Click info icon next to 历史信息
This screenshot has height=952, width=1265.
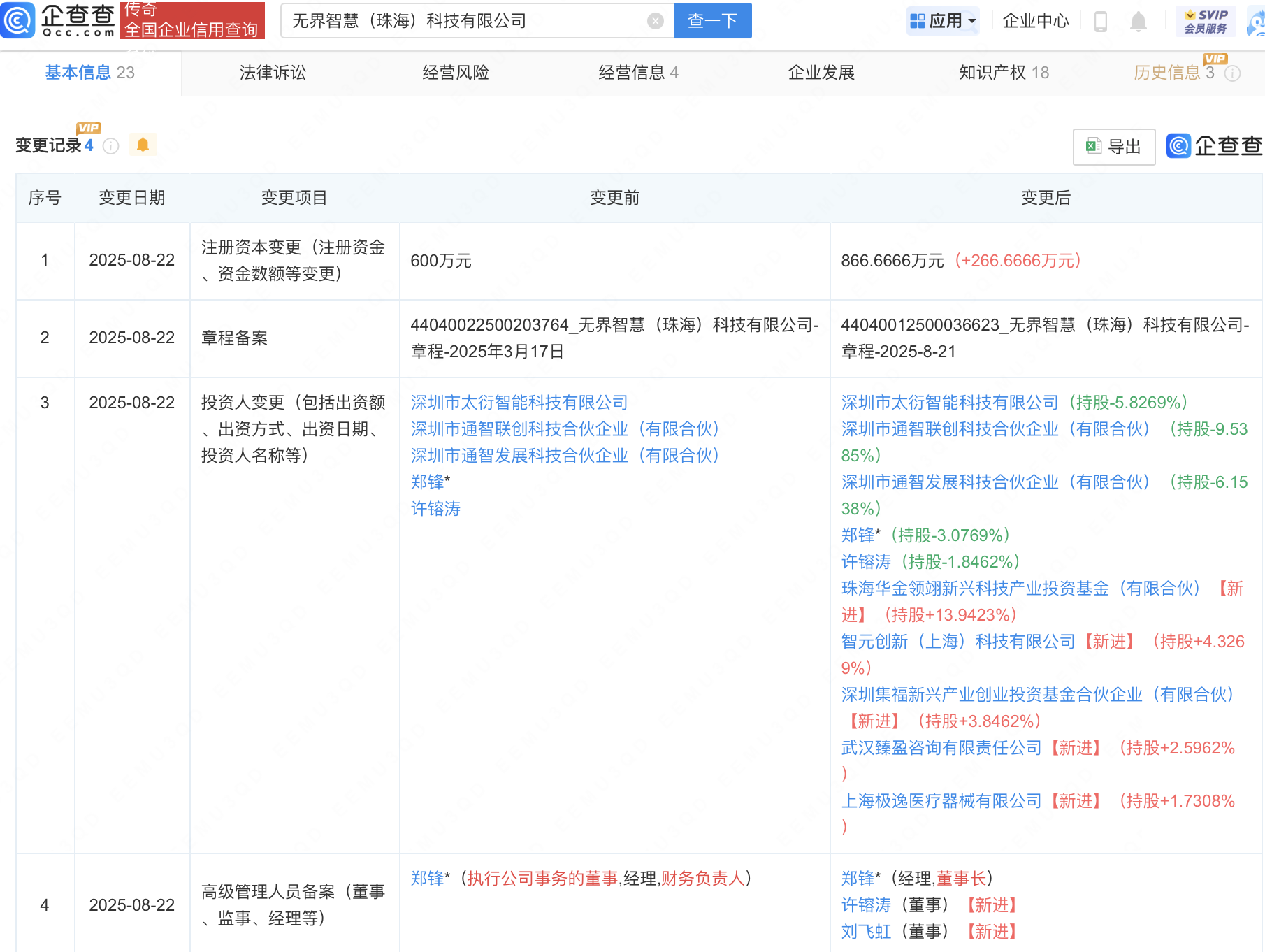[x=1233, y=73]
